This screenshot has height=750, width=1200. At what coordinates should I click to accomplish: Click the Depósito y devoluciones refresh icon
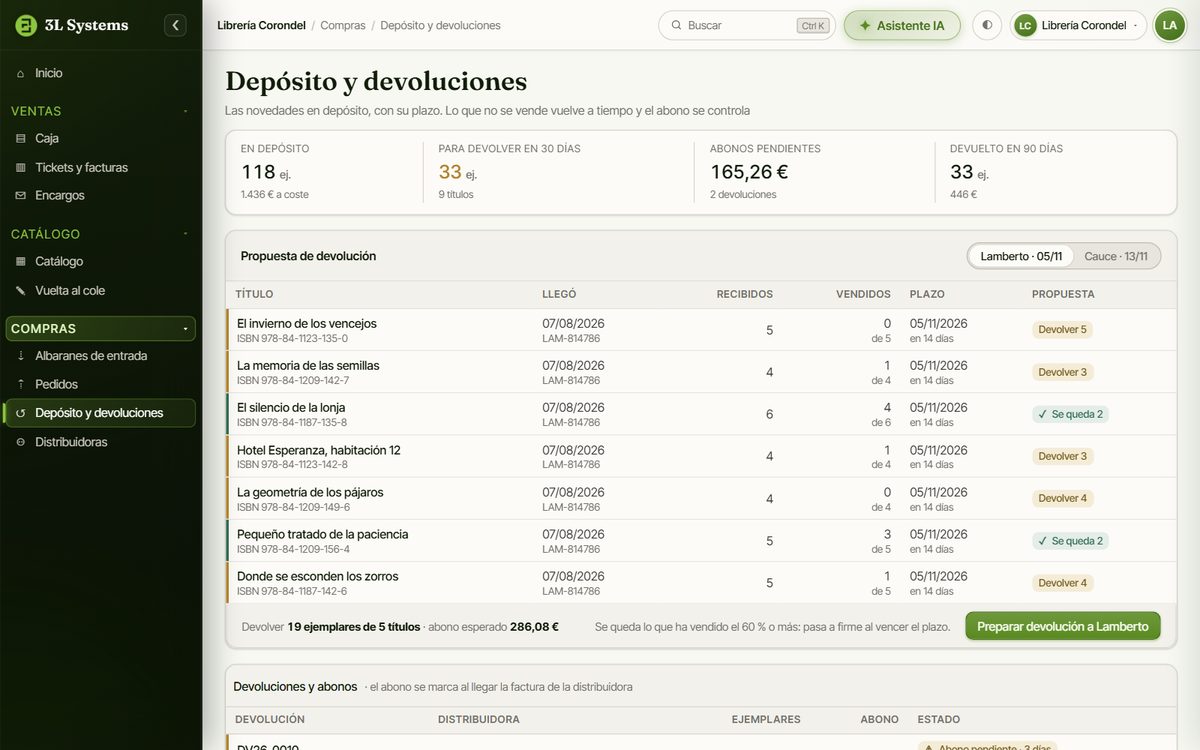(21, 413)
